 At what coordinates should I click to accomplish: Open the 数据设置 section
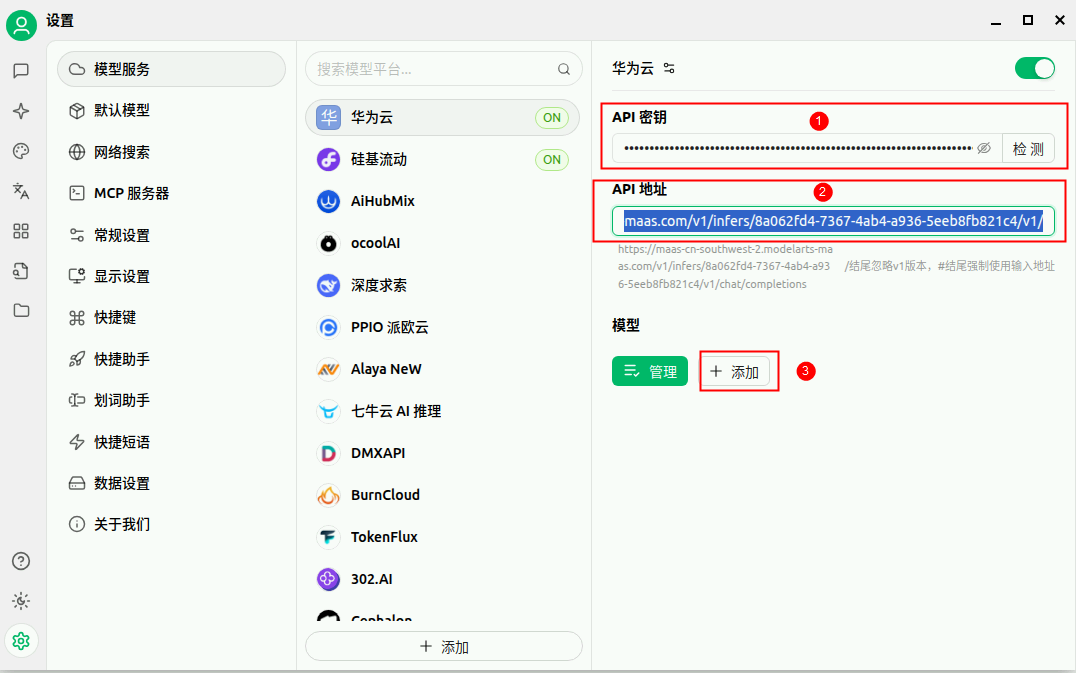coord(172,484)
